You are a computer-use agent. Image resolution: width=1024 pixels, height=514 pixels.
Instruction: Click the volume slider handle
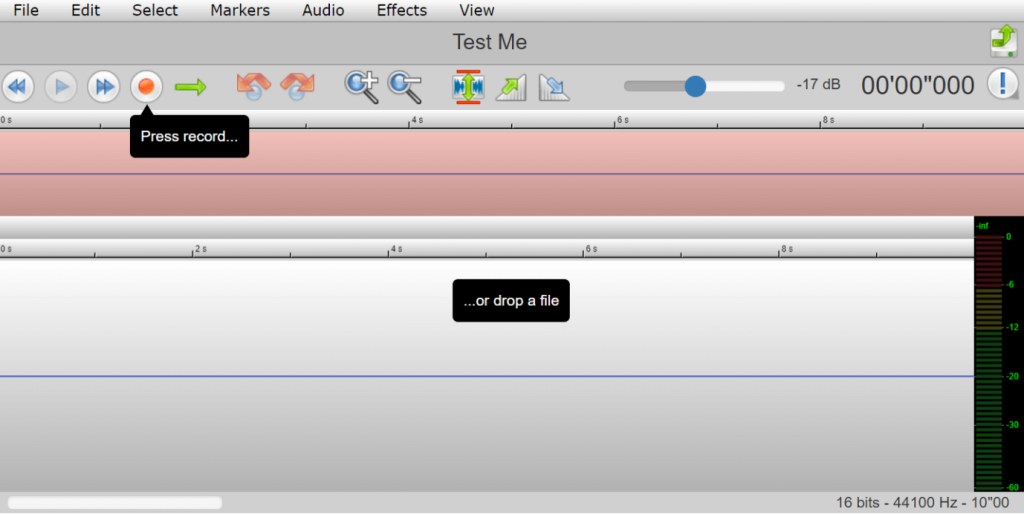[696, 86]
